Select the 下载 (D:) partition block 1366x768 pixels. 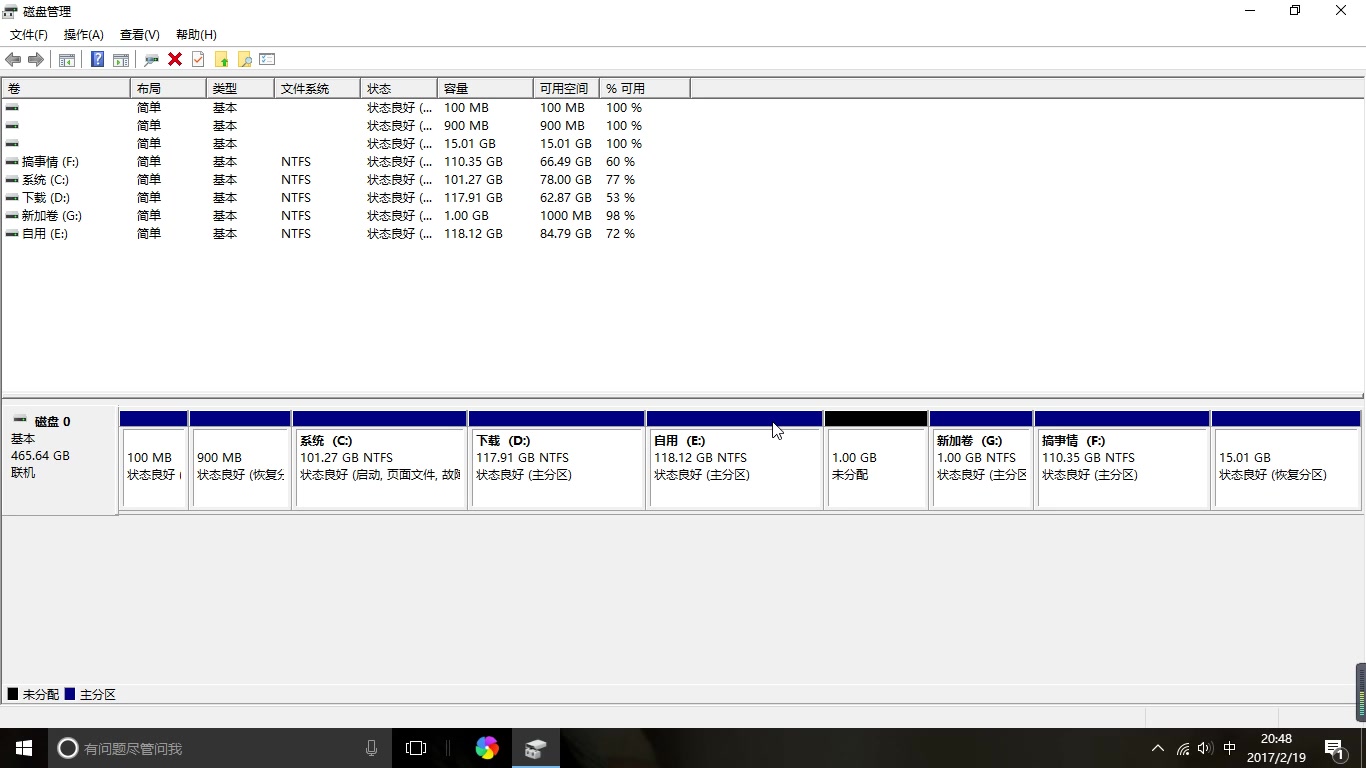click(x=557, y=460)
